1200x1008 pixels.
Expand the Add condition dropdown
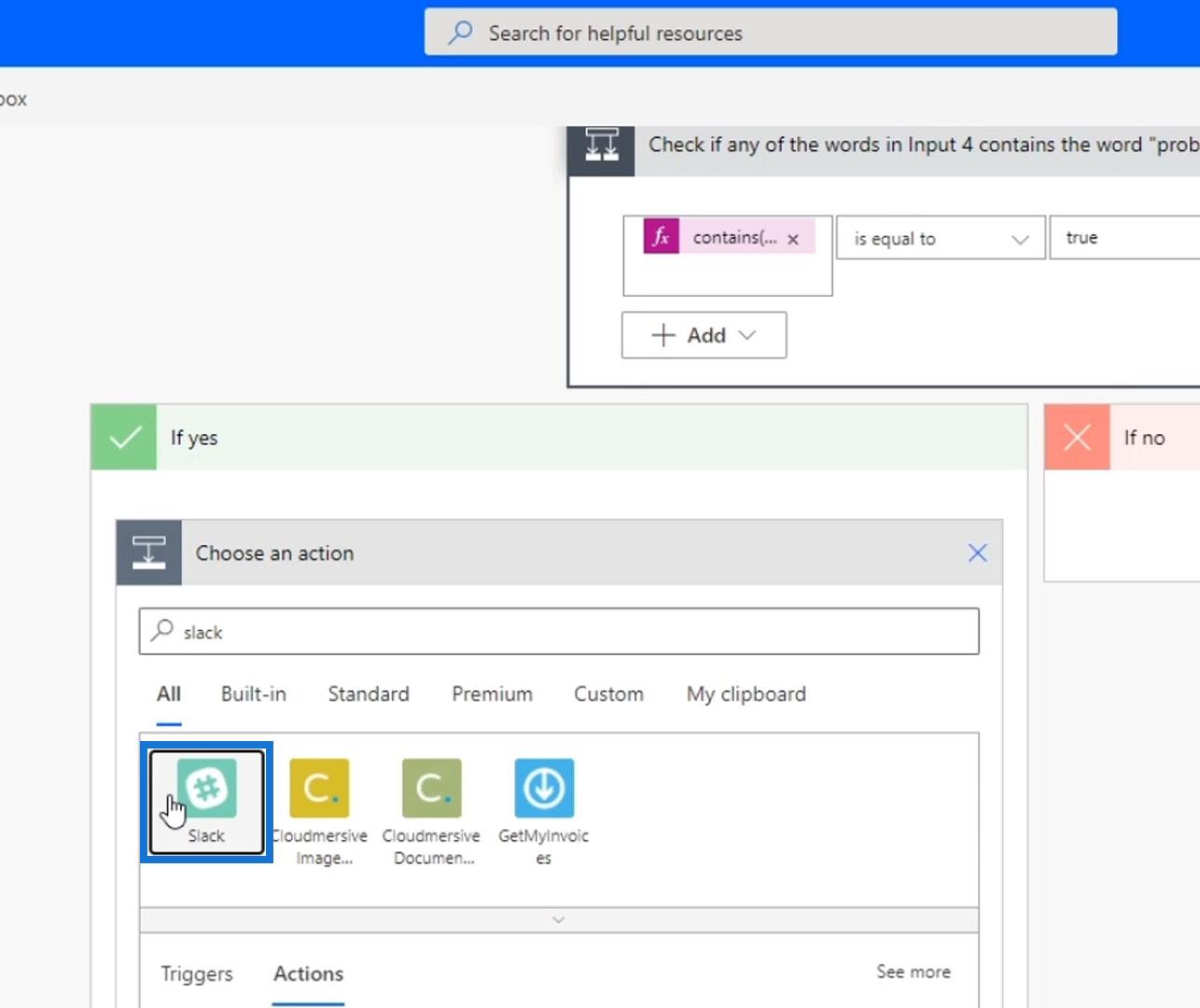click(704, 335)
